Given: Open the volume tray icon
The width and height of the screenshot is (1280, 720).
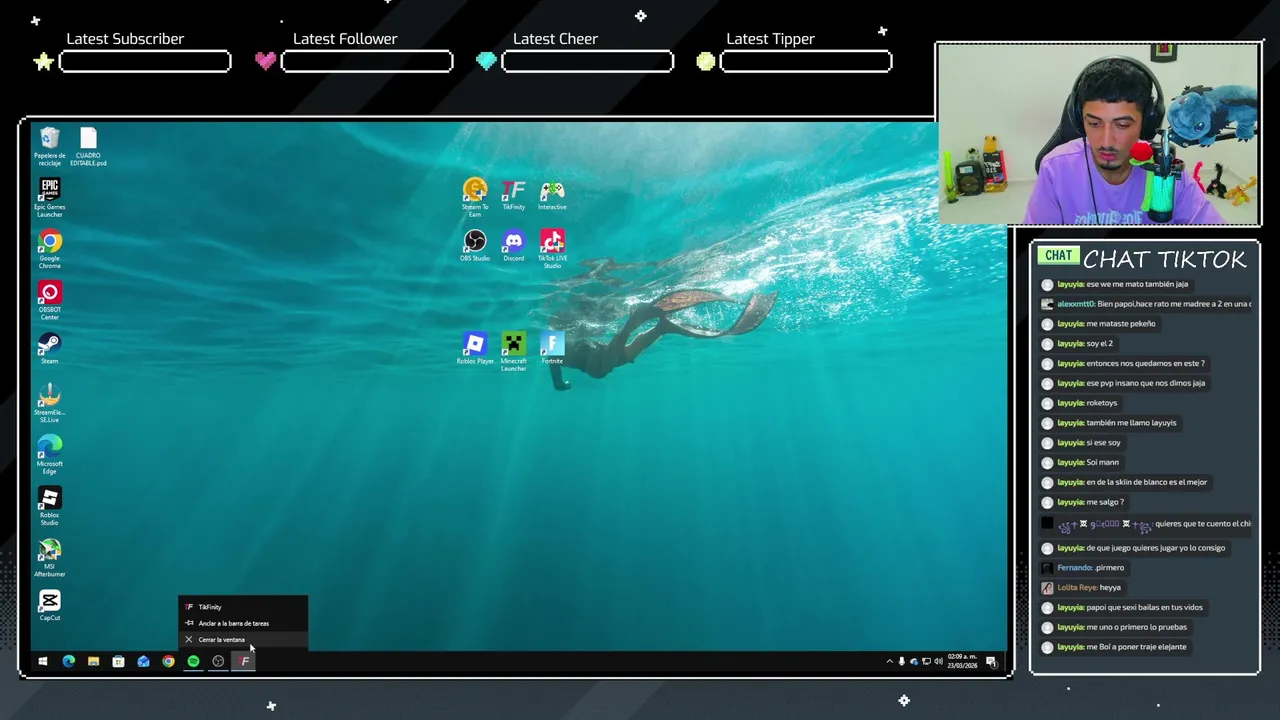Looking at the screenshot, I should tap(938, 661).
